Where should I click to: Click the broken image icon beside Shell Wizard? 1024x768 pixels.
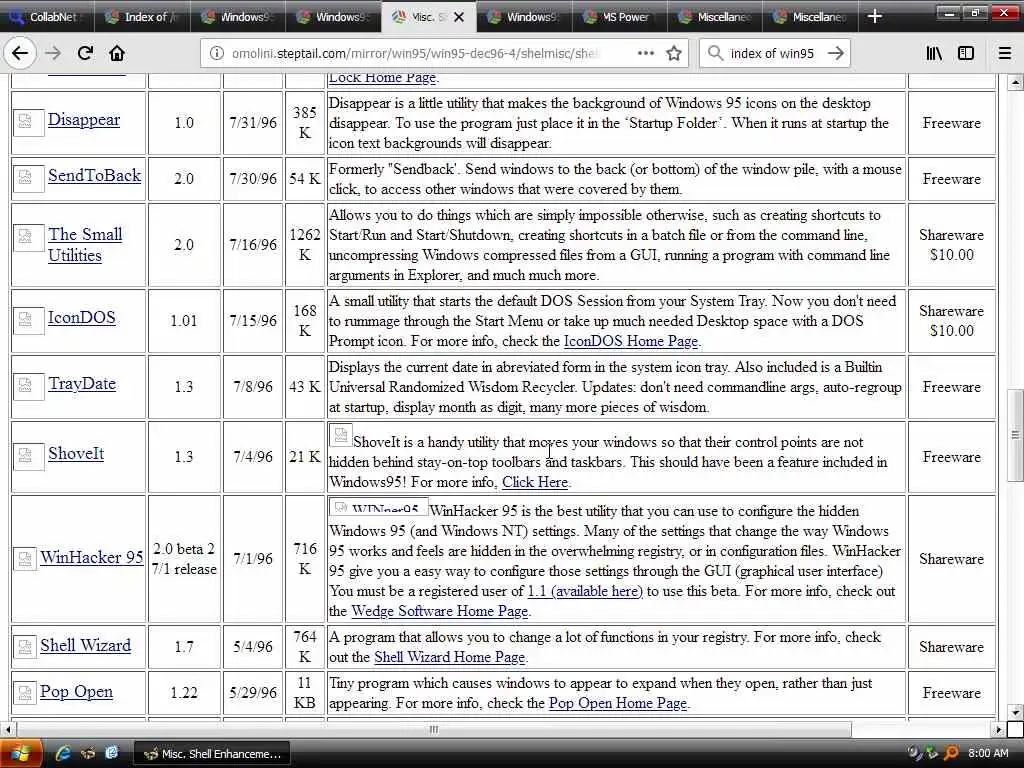pos(25,647)
